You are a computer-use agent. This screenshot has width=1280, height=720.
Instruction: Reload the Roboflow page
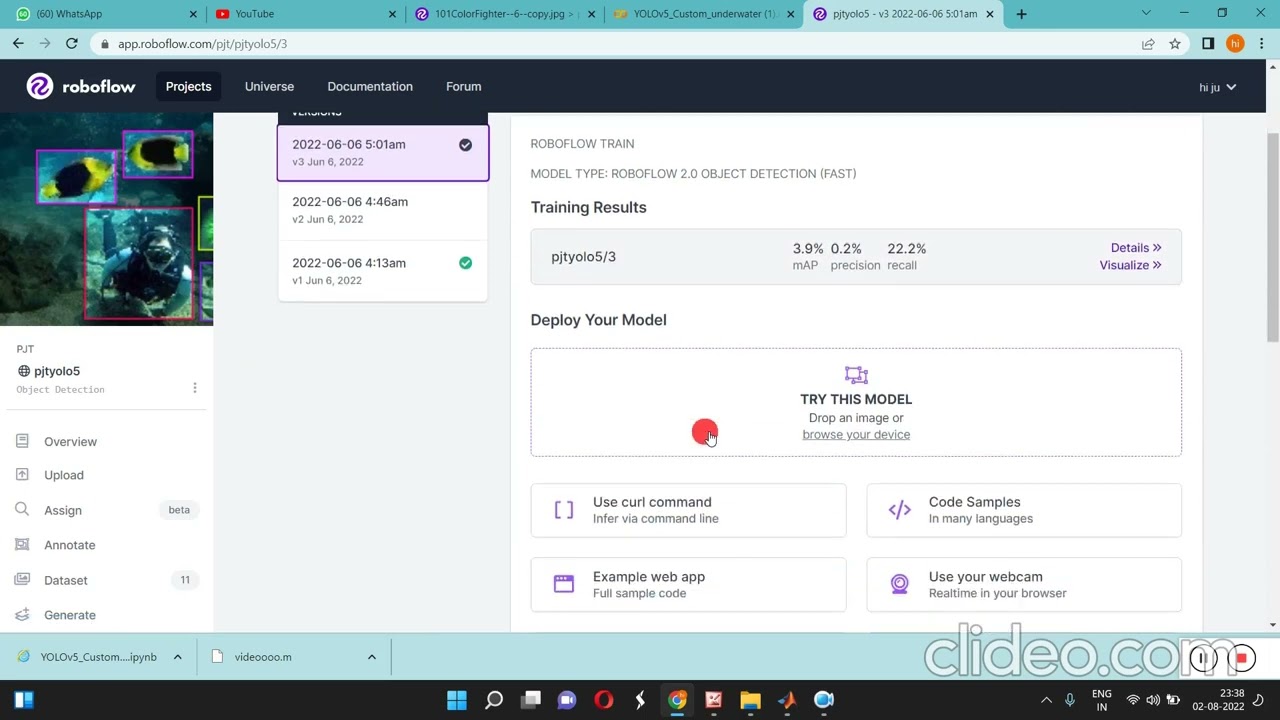click(72, 44)
